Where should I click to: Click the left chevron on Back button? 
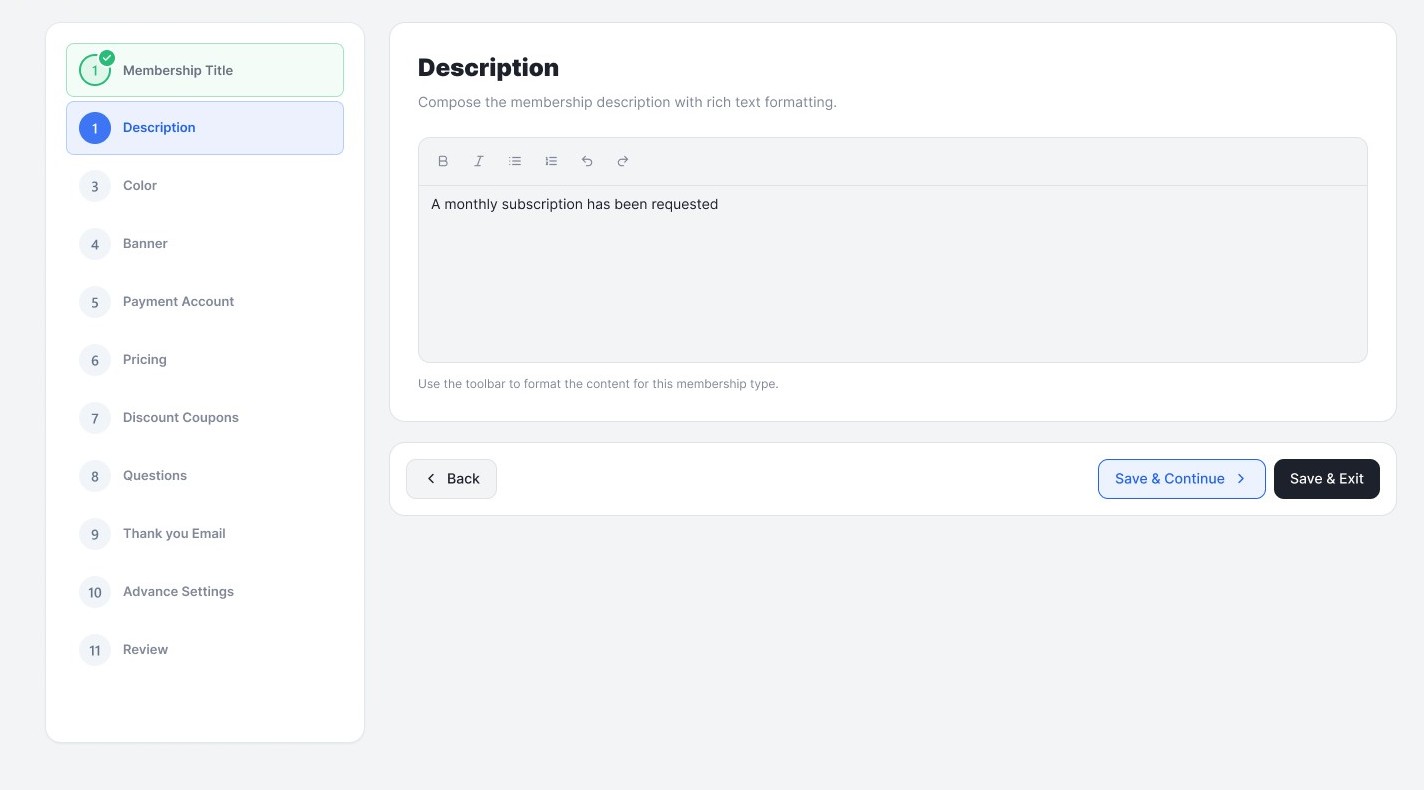click(x=431, y=479)
